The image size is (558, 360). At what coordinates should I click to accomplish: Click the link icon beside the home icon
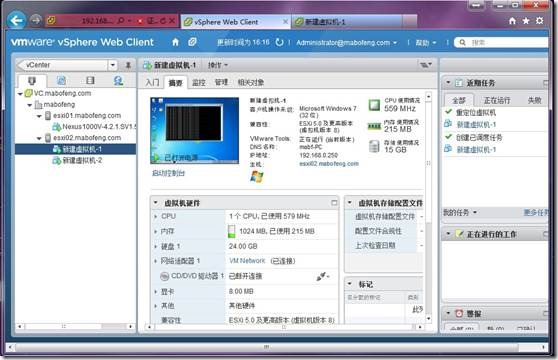pyautogui.click(x=192, y=42)
